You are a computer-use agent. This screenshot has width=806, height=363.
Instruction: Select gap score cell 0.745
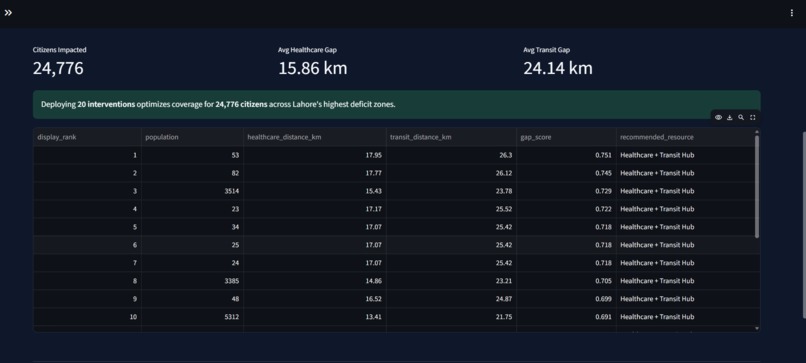pos(566,173)
